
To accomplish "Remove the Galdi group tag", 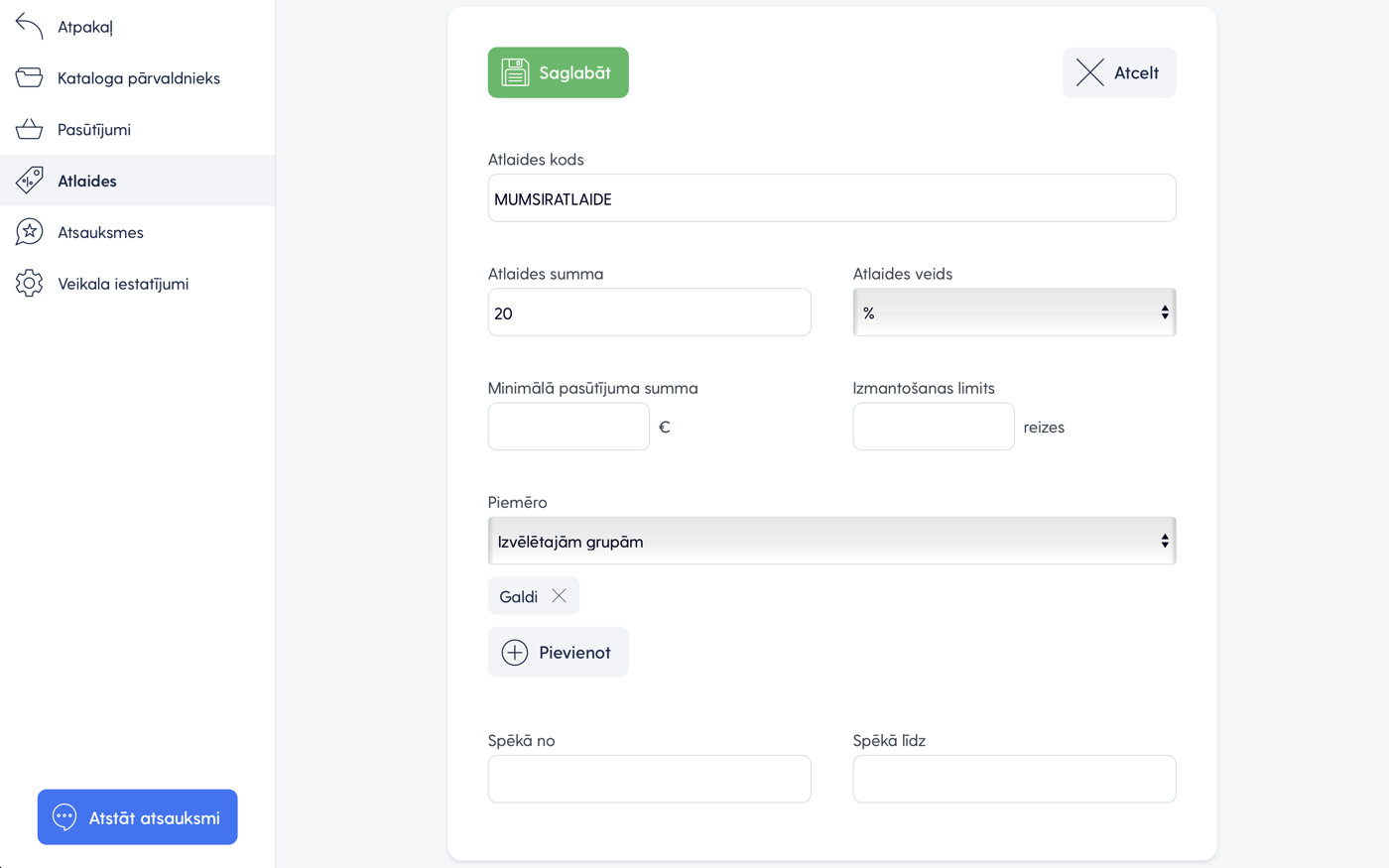I will [559, 595].
